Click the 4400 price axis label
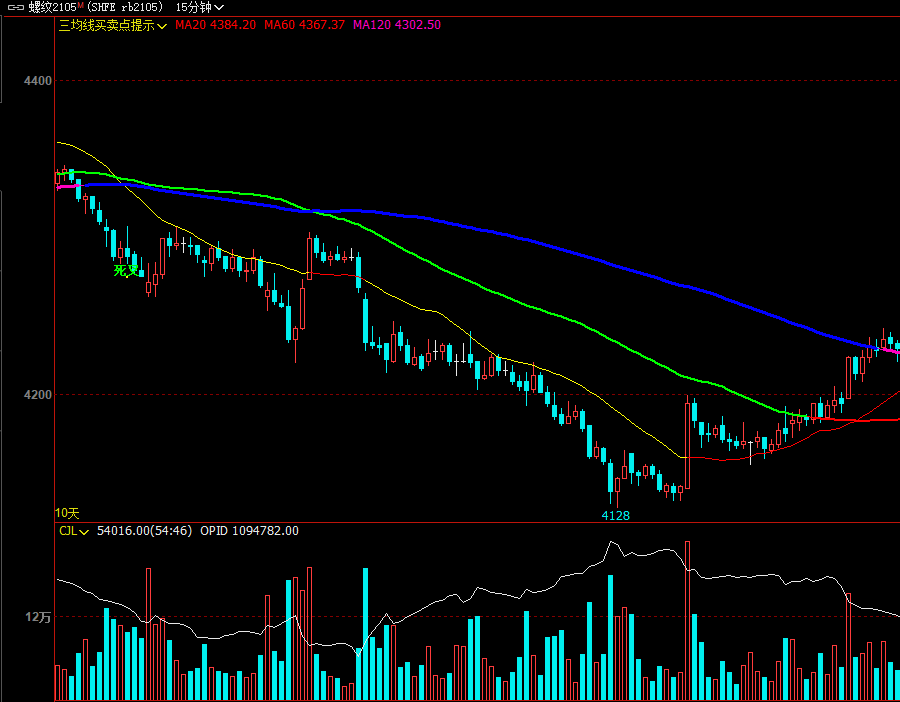Viewport: 900px width, 702px height. (38, 80)
